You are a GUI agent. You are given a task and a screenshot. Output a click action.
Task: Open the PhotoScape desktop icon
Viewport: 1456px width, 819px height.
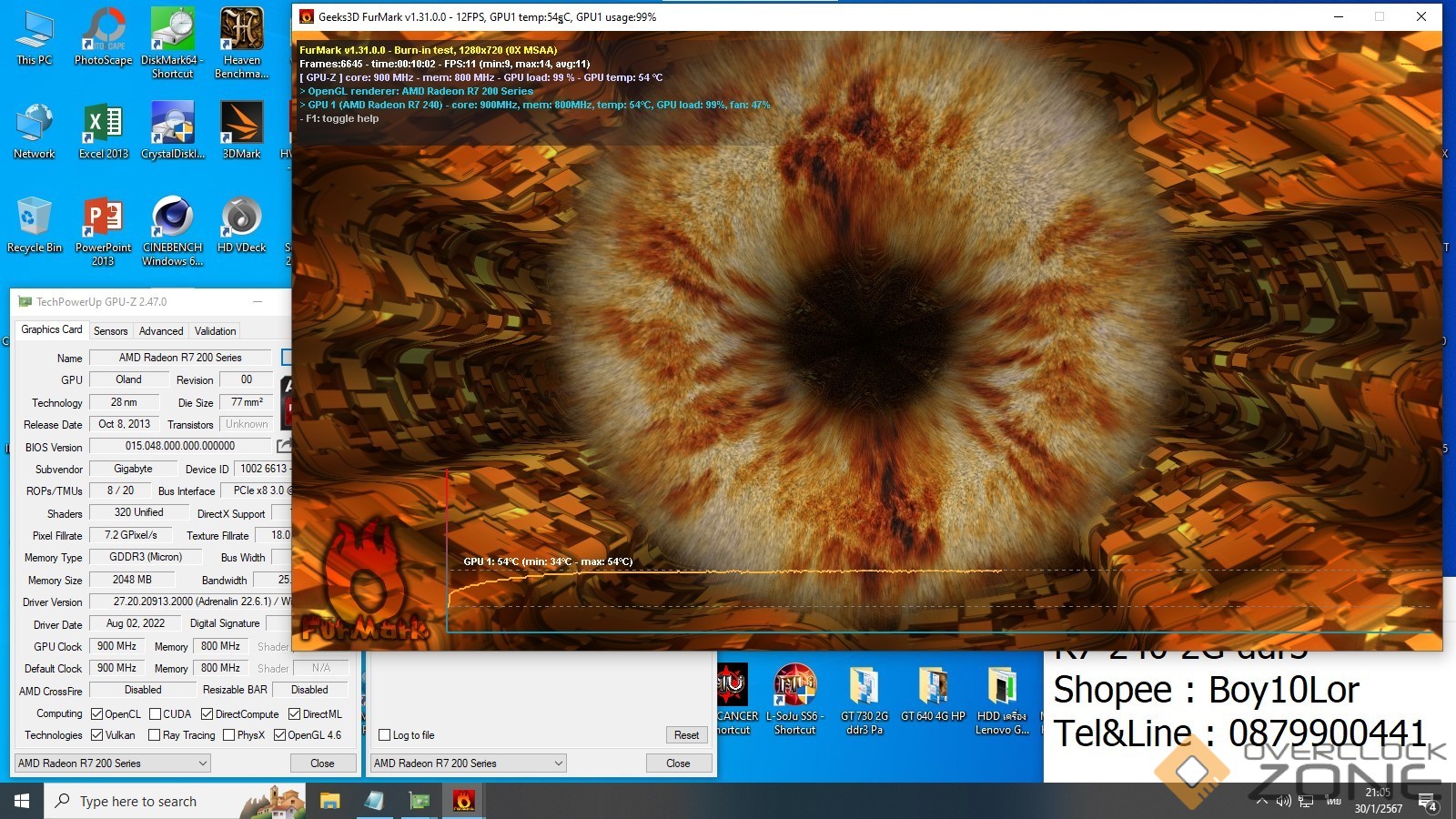pyautogui.click(x=103, y=36)
